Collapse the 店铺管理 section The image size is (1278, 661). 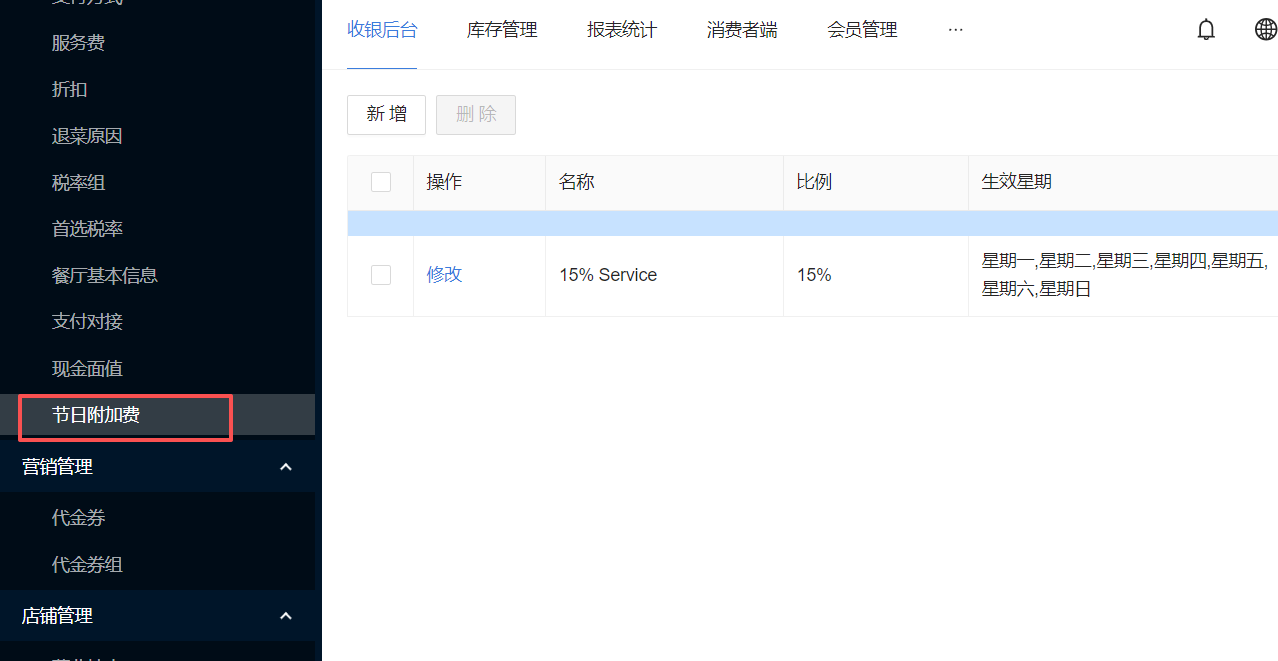coord(285,616)
